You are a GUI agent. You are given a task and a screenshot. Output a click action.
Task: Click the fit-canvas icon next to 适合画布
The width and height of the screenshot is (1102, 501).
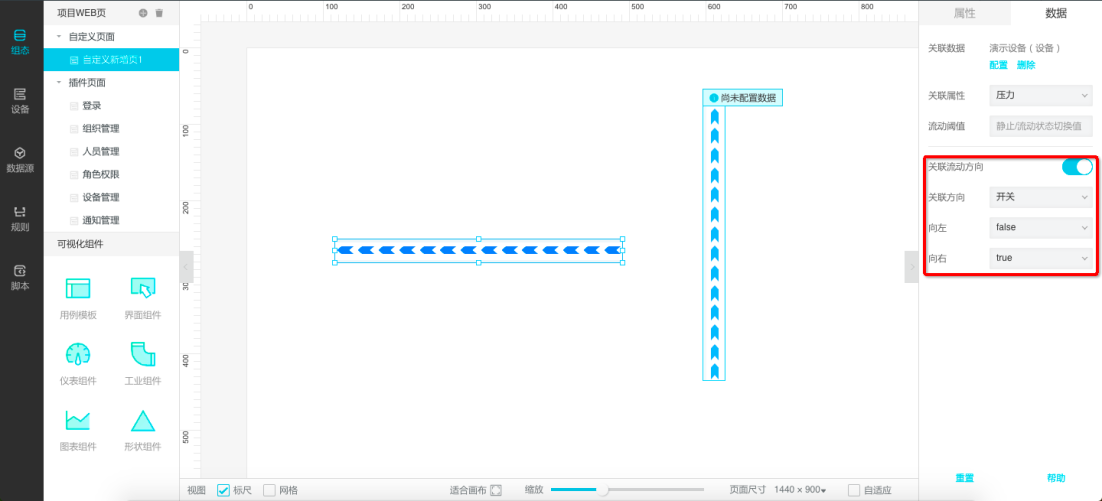496,490
